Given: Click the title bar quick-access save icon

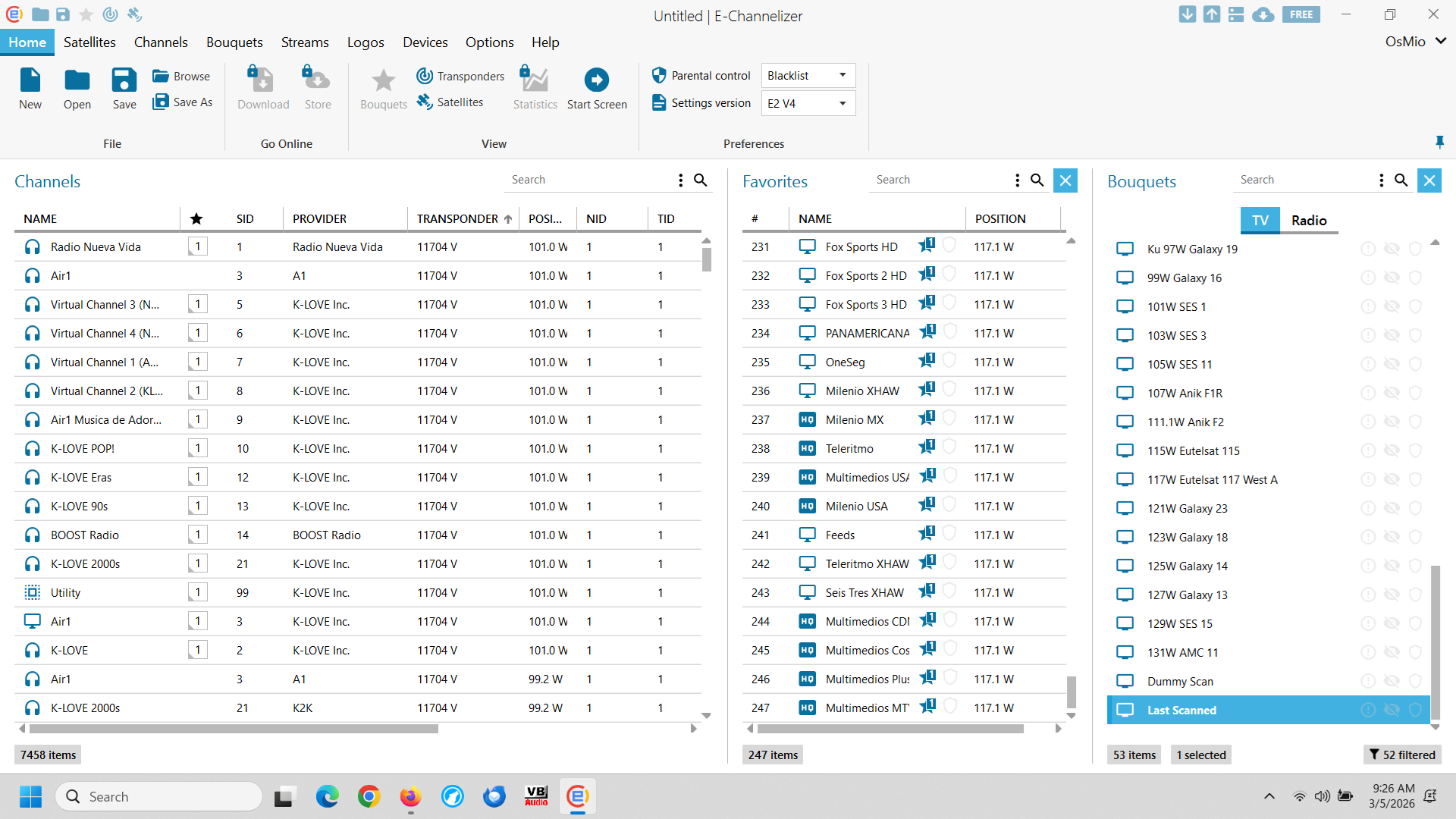Looking at the screenshot, I should click(x=63, y=14).
